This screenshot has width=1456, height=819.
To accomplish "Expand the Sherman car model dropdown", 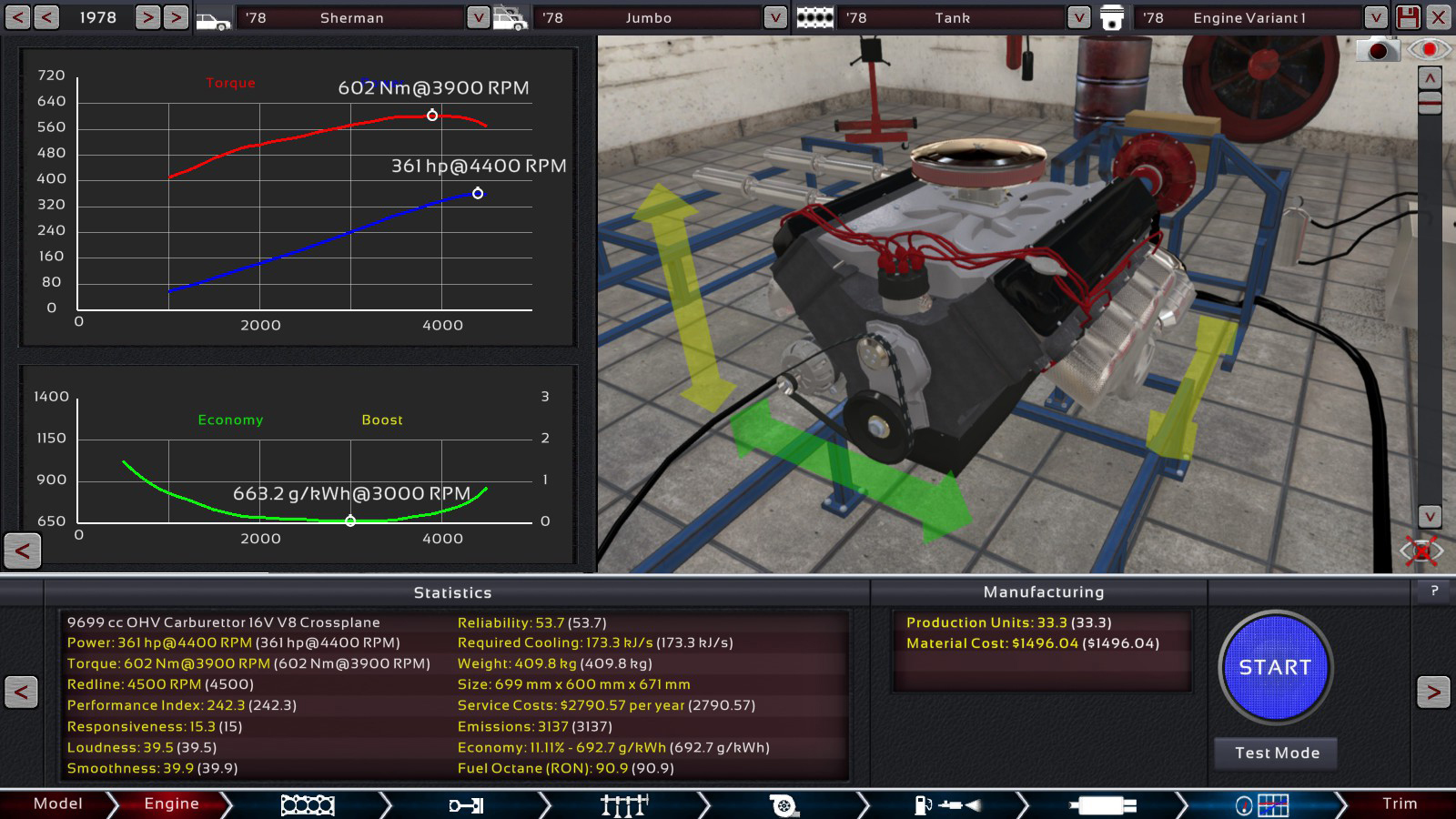I will 478,17.
